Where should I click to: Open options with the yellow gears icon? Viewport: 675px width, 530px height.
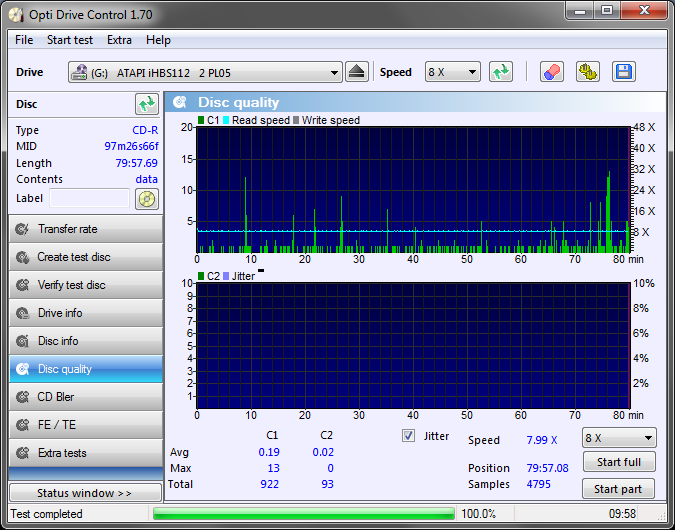[x=588, y=72]
